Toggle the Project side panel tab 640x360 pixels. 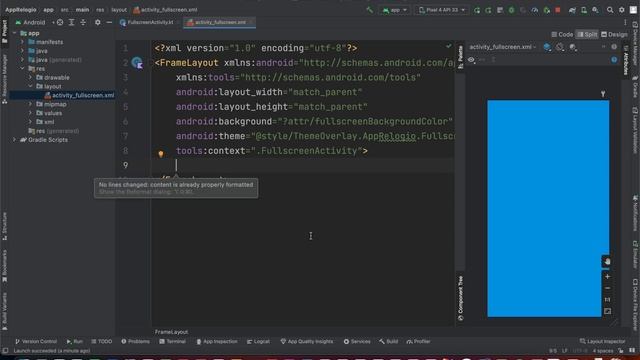[4, 31]
